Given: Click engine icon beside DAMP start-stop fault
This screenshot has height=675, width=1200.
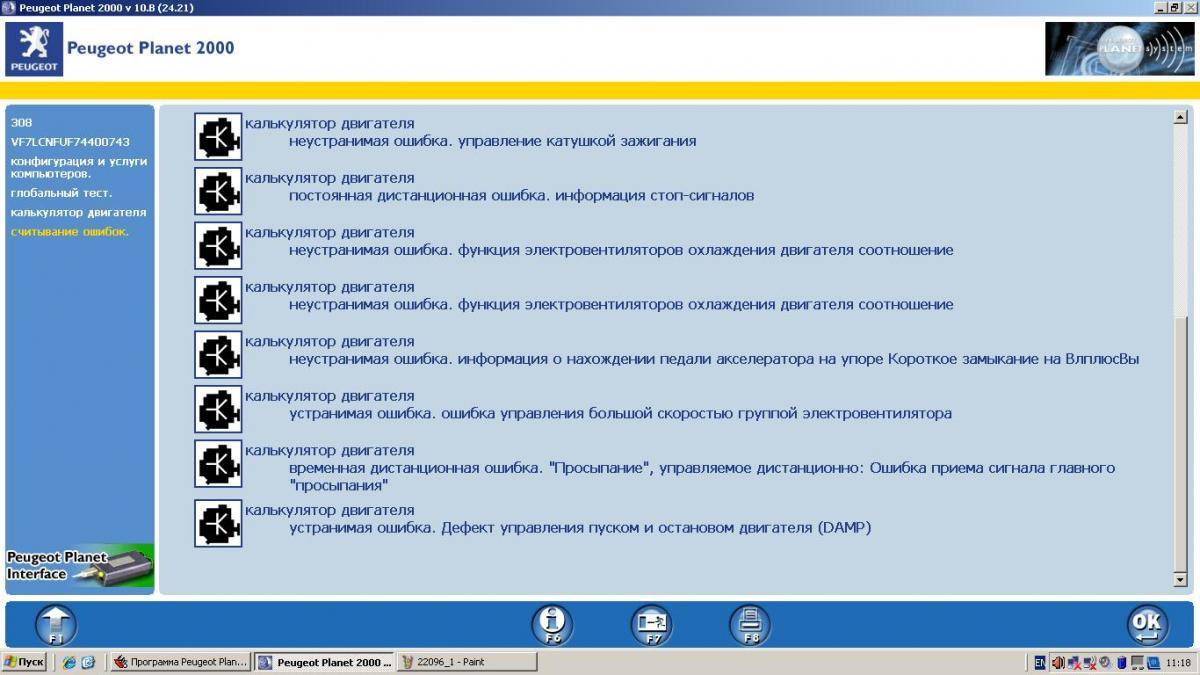Looking at the screenshot, I should point(218,523).
